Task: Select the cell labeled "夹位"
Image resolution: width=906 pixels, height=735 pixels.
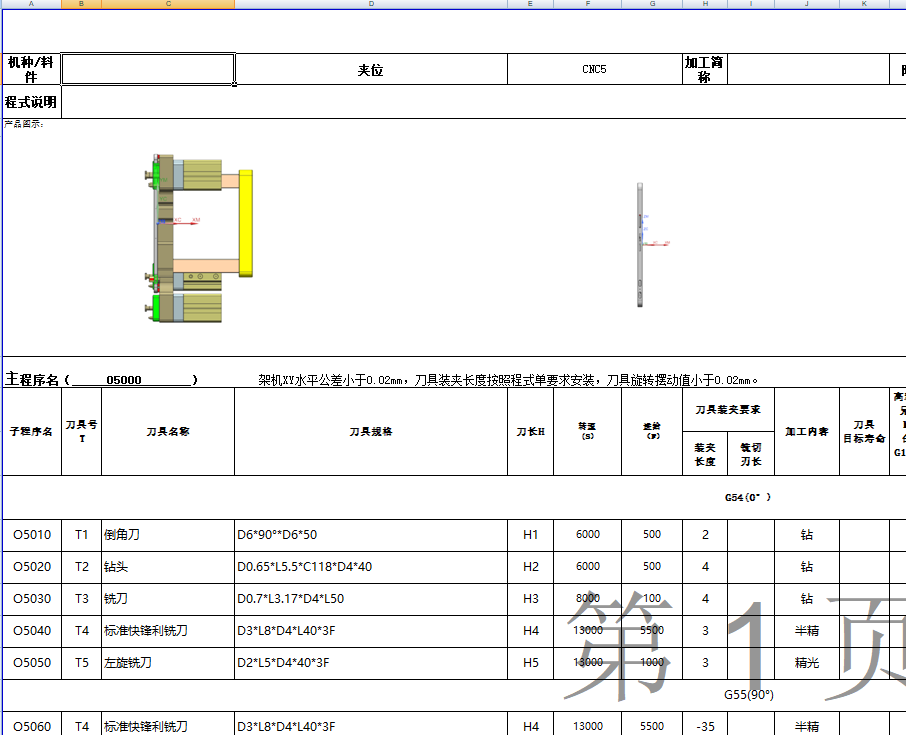Action: [371, 68]
